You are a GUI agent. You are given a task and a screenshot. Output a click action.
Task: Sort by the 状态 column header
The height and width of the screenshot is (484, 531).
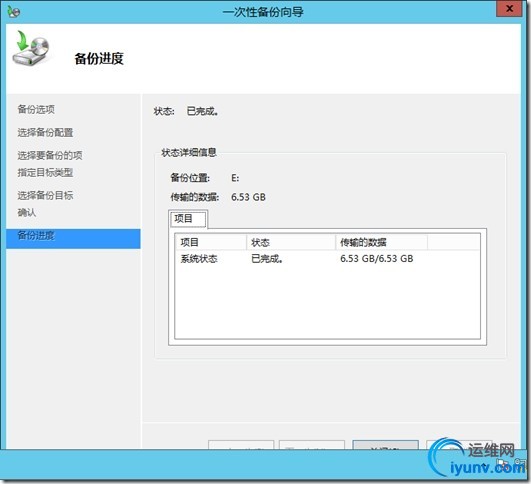(x=291, y=242)
